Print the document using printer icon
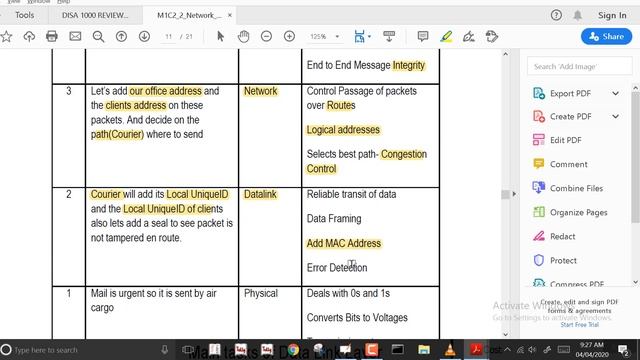This screenshot has height=360, width=640. point(52,36)
